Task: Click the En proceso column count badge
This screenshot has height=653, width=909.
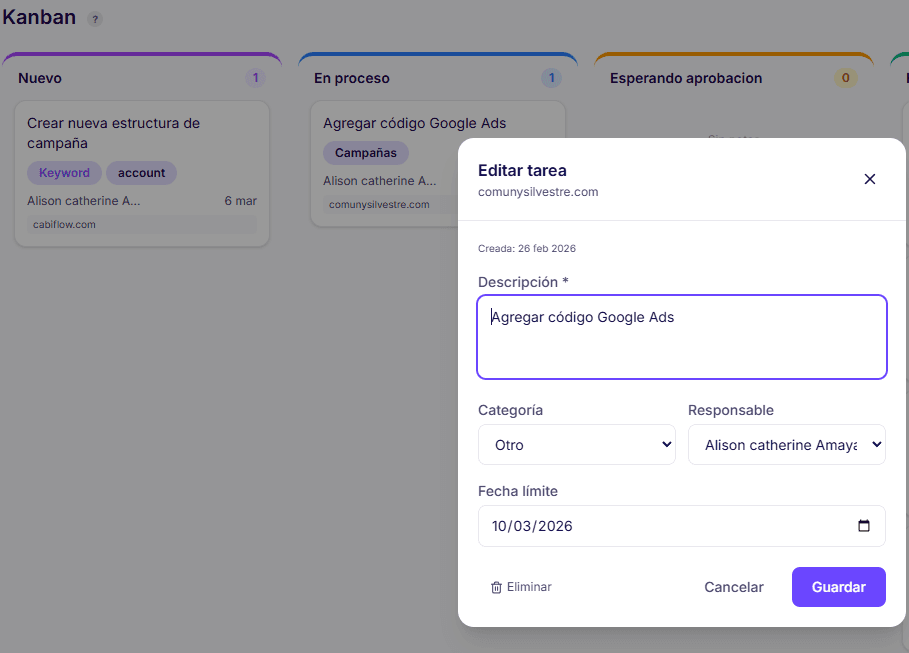Action: [551, 77]
